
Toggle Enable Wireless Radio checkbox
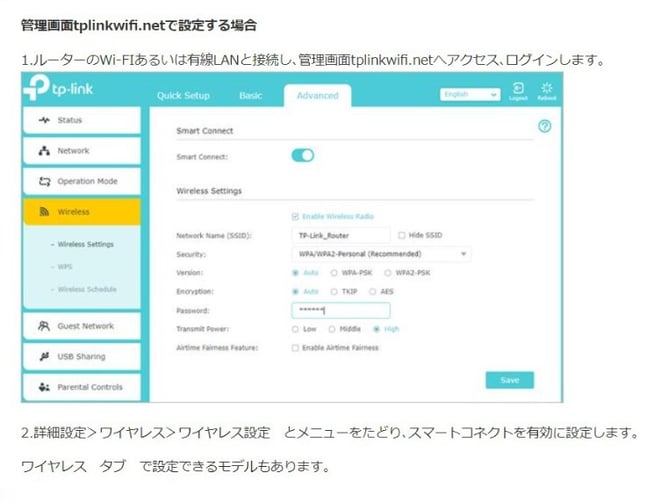[x=295, y=217]
